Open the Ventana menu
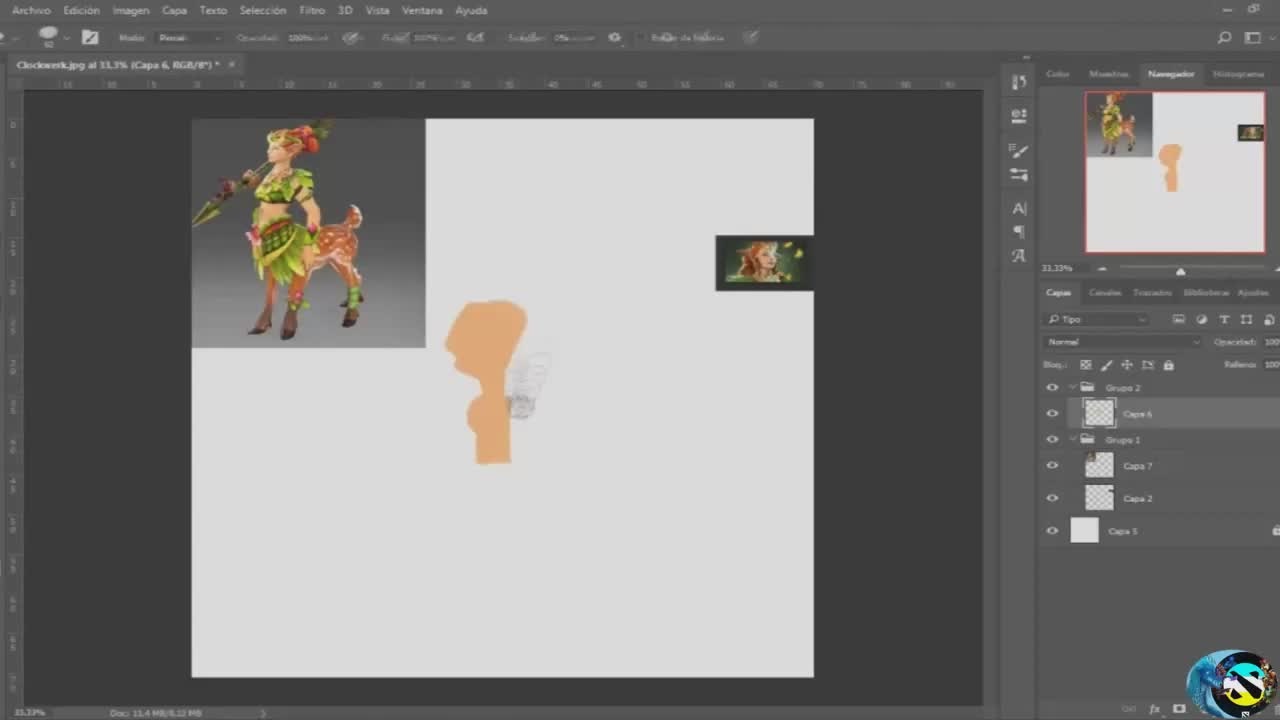 pos(422,10)
